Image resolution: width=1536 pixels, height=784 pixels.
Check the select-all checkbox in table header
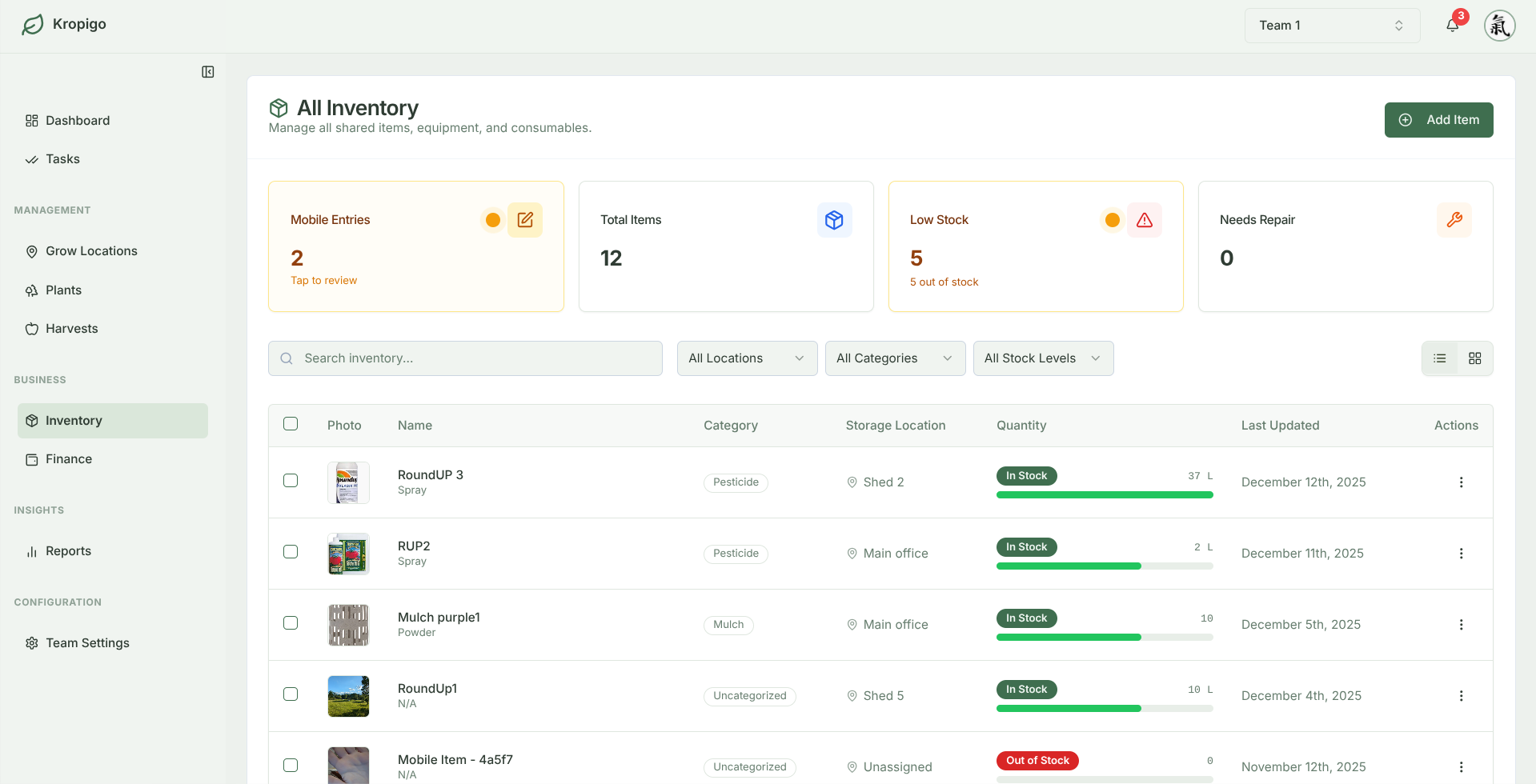point(291,424)
